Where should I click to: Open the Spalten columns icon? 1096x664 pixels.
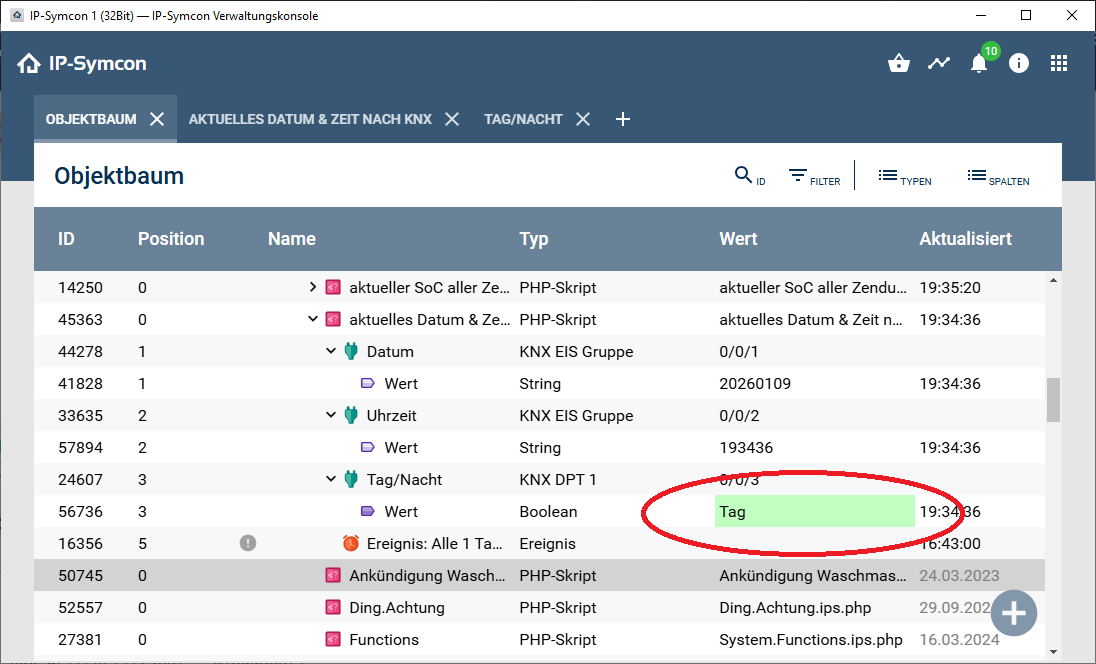coord(977,176)
